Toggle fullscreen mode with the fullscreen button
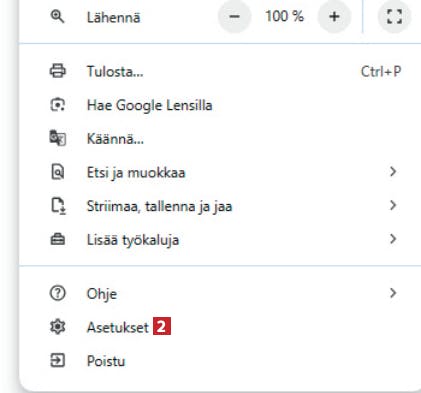The height and width of the screenshot is (393, 421). click(x=394, y=16)
